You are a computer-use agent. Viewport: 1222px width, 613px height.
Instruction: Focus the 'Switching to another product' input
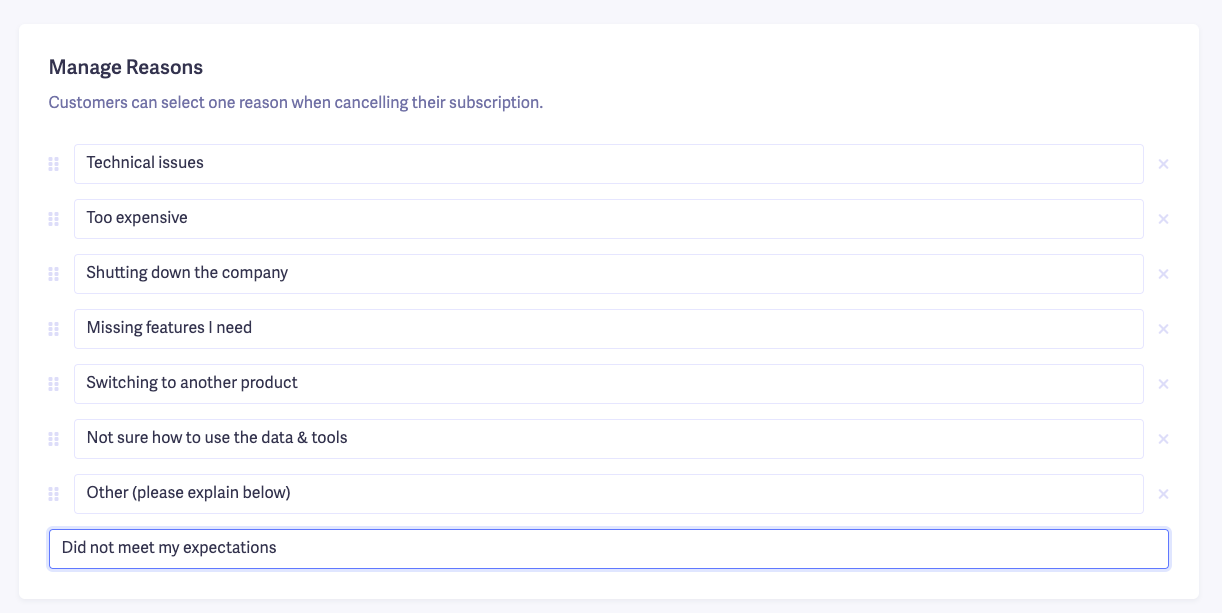coord(608,384)
